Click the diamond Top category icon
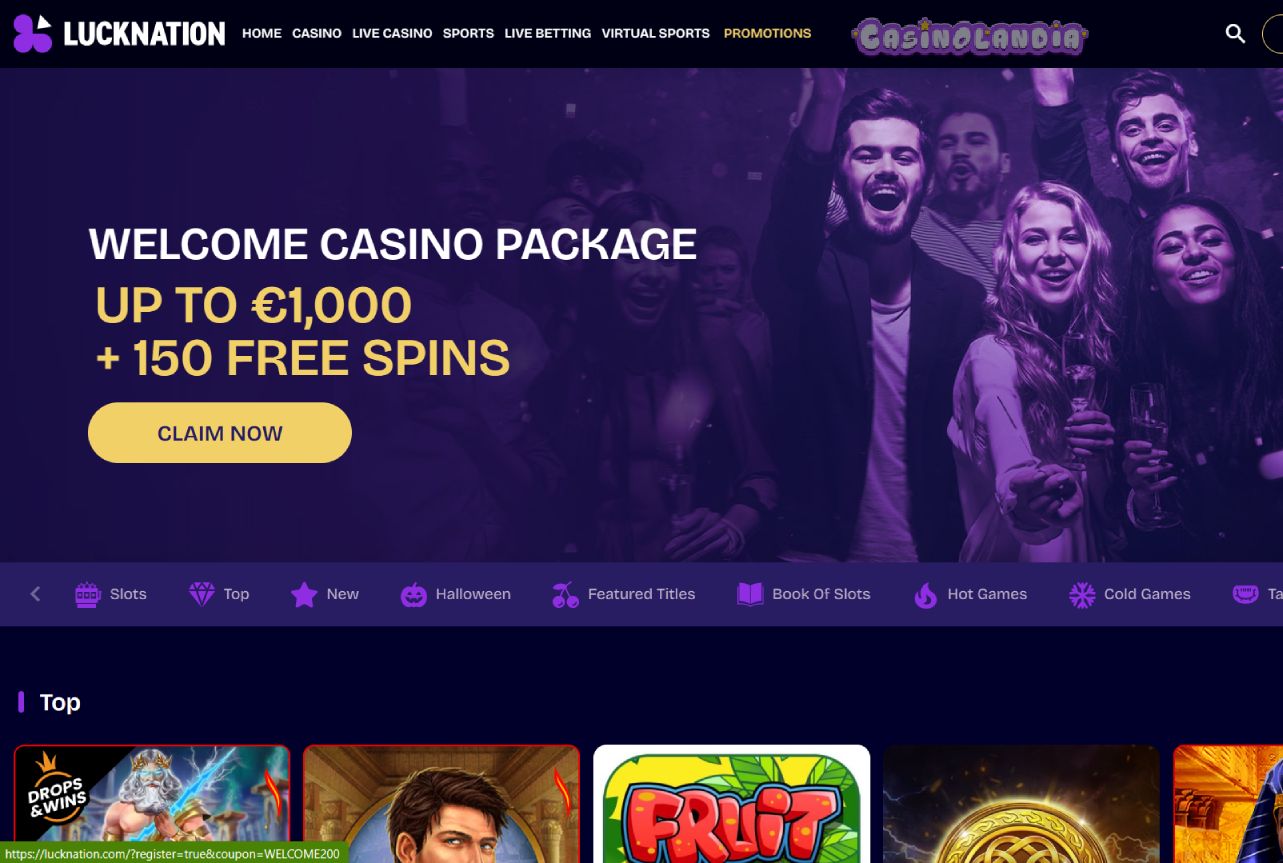Screen dimensions: 1283x863 202,595
